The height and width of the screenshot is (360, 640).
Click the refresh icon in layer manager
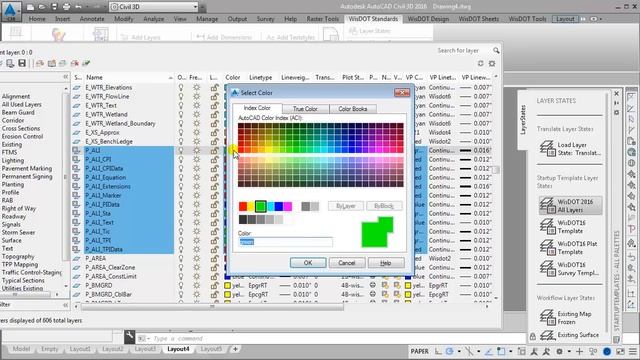480,63
